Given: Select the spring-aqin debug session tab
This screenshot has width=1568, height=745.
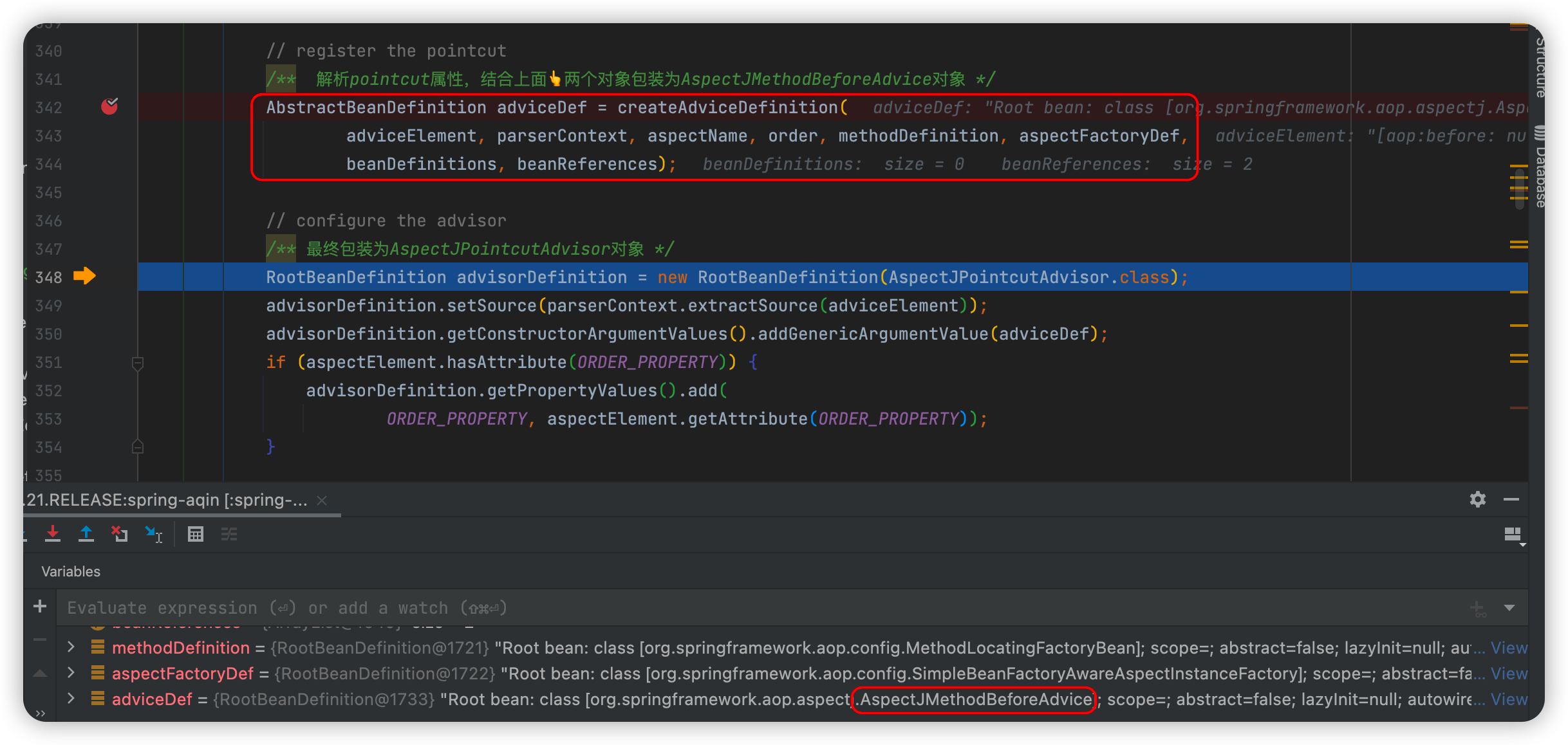Looking at the screenshot, I should tap(167, 500).
